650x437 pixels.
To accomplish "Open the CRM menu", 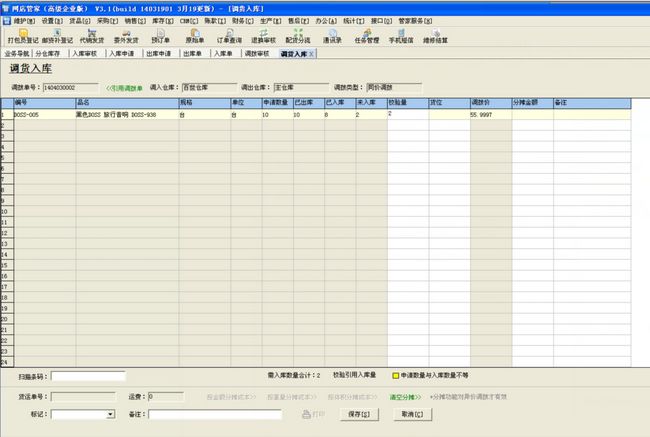I will pyautogui.click(x=189, y=21).
